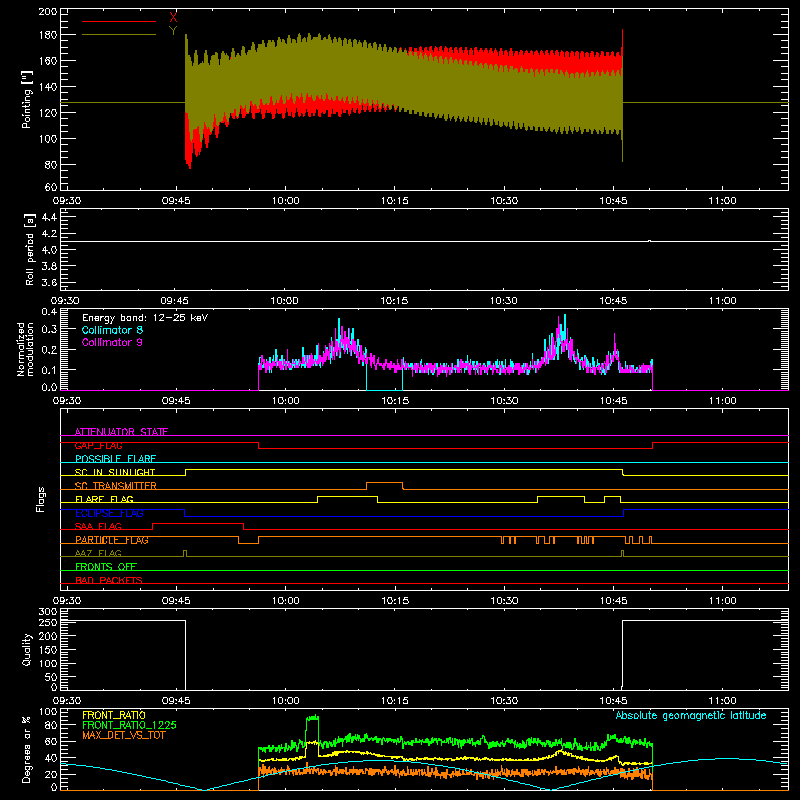Click the "Degrees or %" axis title
The image size is (800, 800).
pos(27,749)
